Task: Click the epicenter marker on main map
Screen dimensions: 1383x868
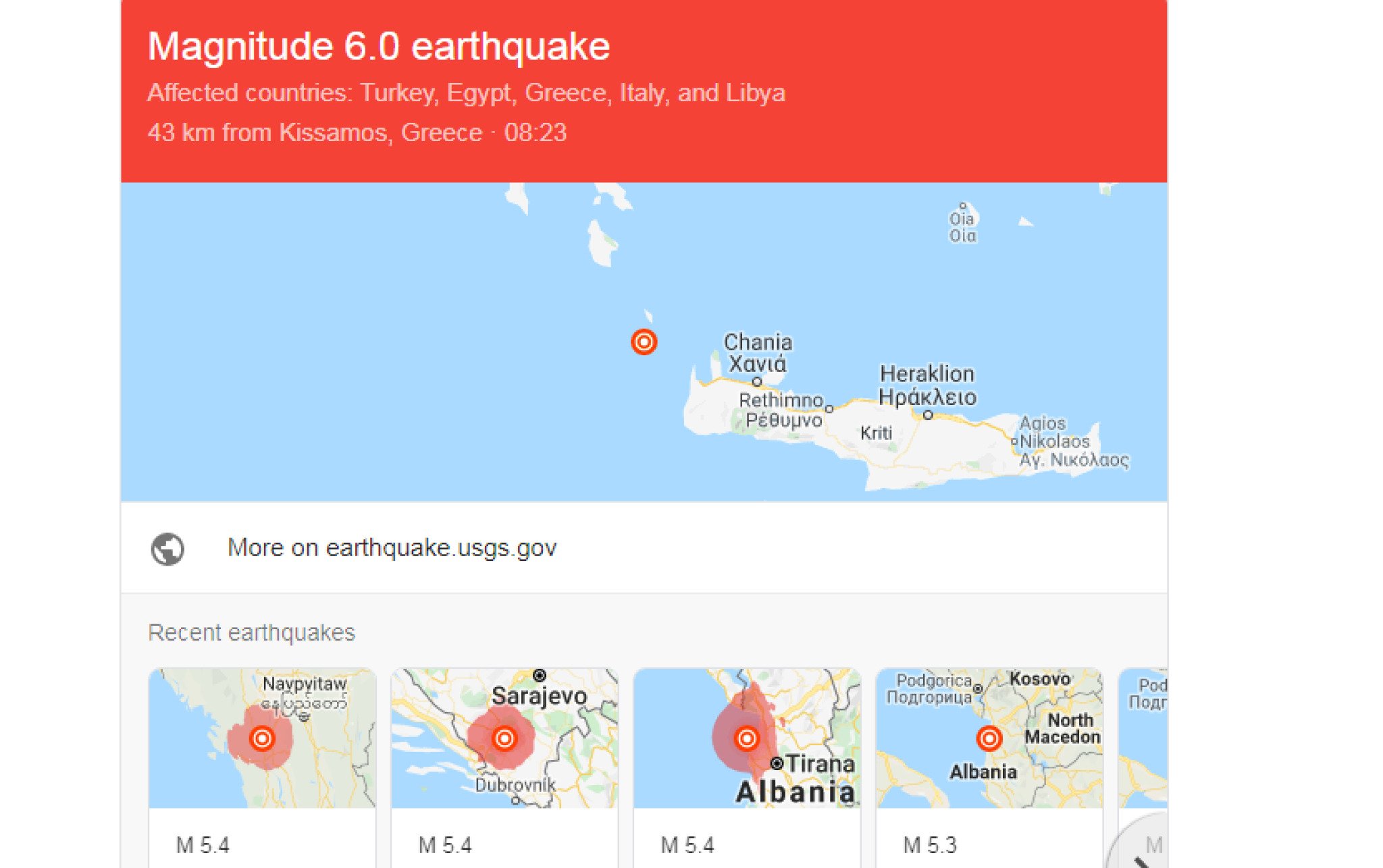Action: pyautogui.click(x=644, y=342)
